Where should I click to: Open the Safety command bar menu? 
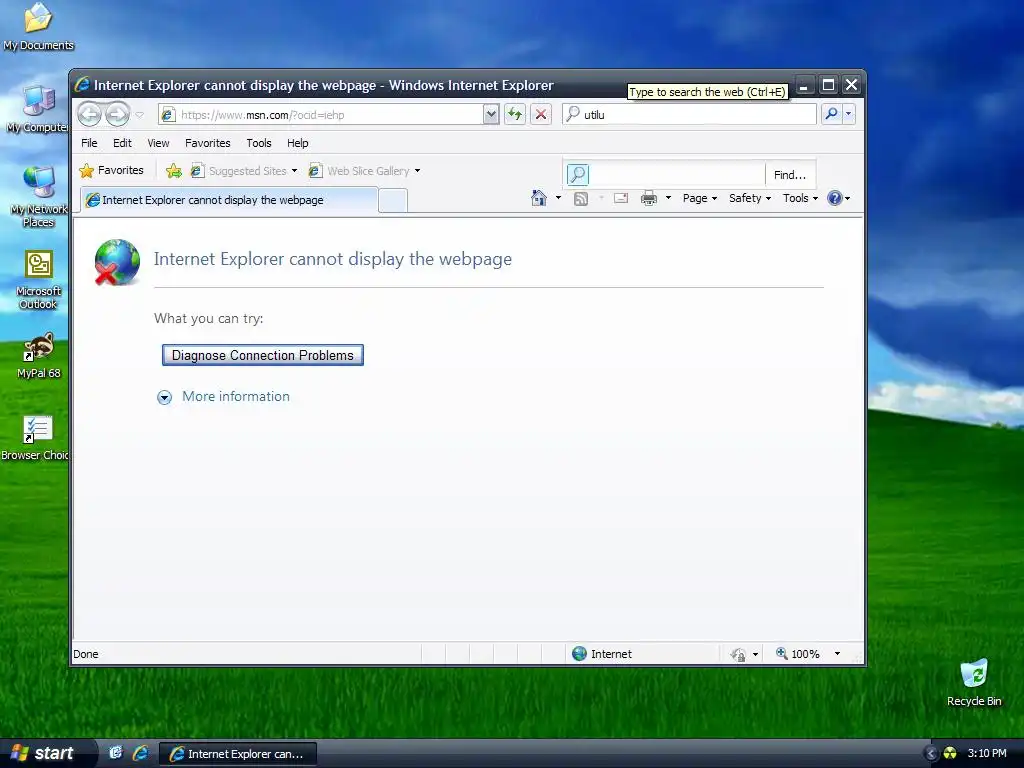pyautogui.click(x=750, y=198)
